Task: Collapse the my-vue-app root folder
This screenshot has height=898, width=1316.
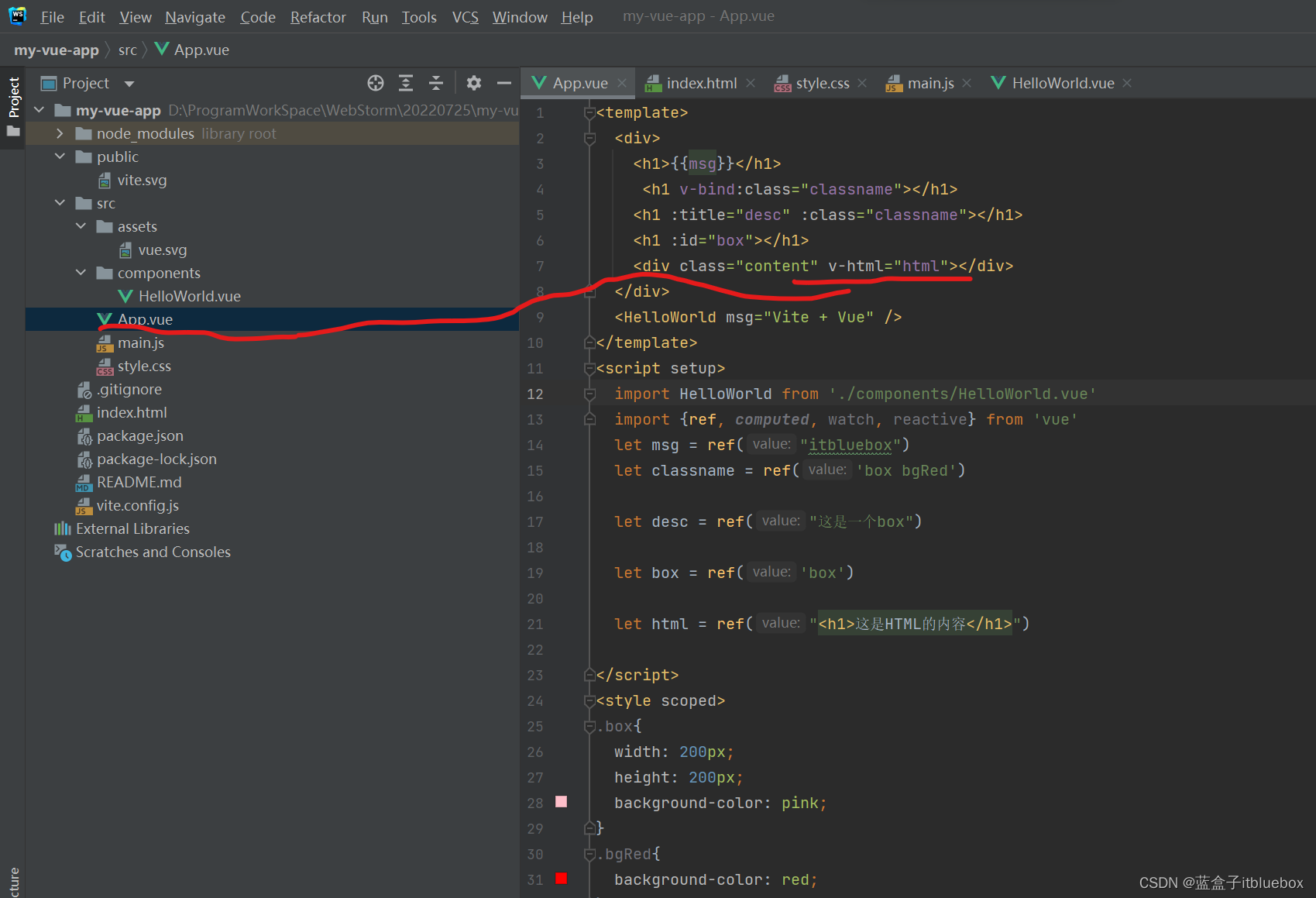Action: (40, 110)
